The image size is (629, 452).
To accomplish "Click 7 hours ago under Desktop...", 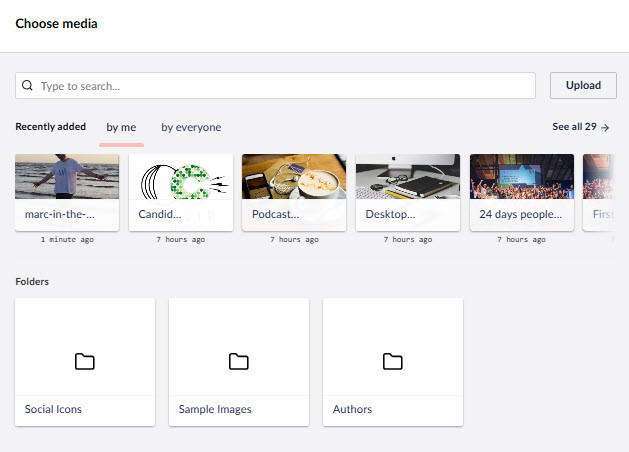I will click(408, 239).
